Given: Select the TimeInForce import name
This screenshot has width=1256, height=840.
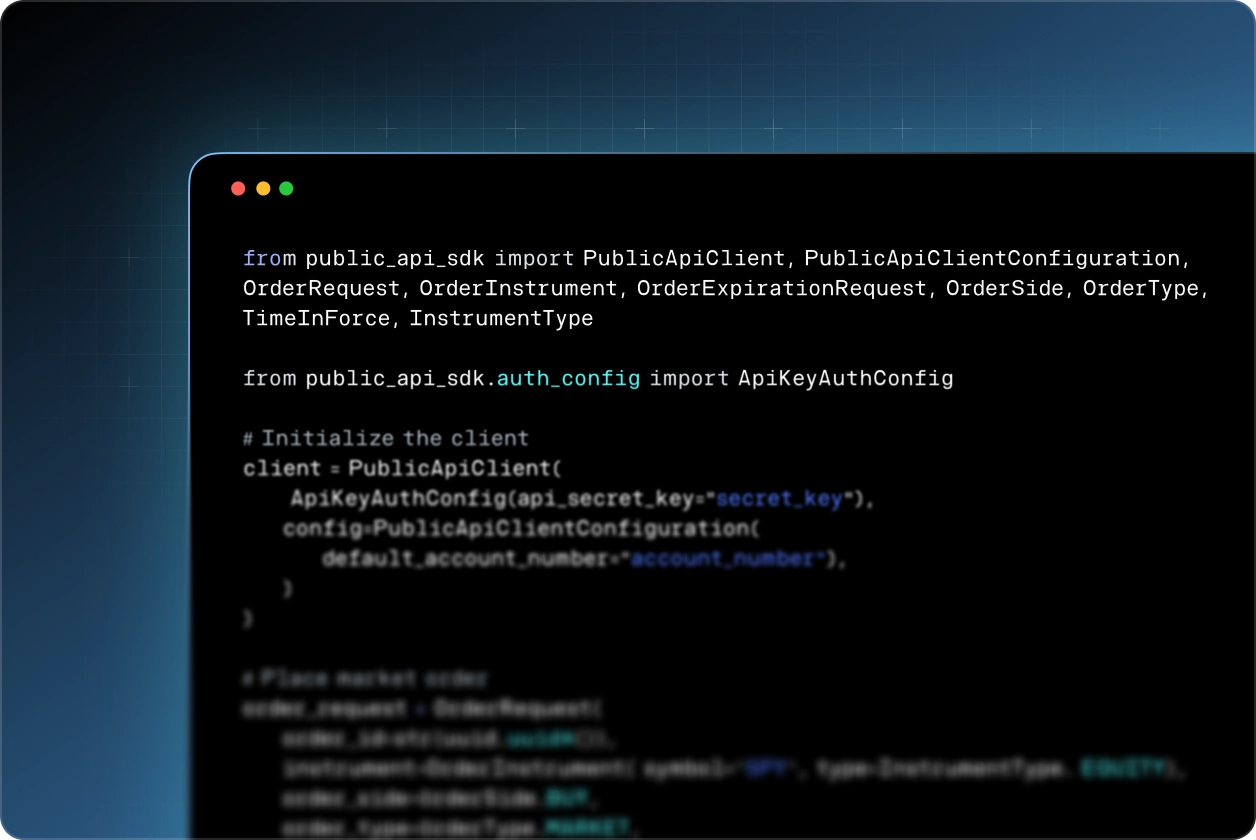Looking at the screenshot, I should (316, 319).
